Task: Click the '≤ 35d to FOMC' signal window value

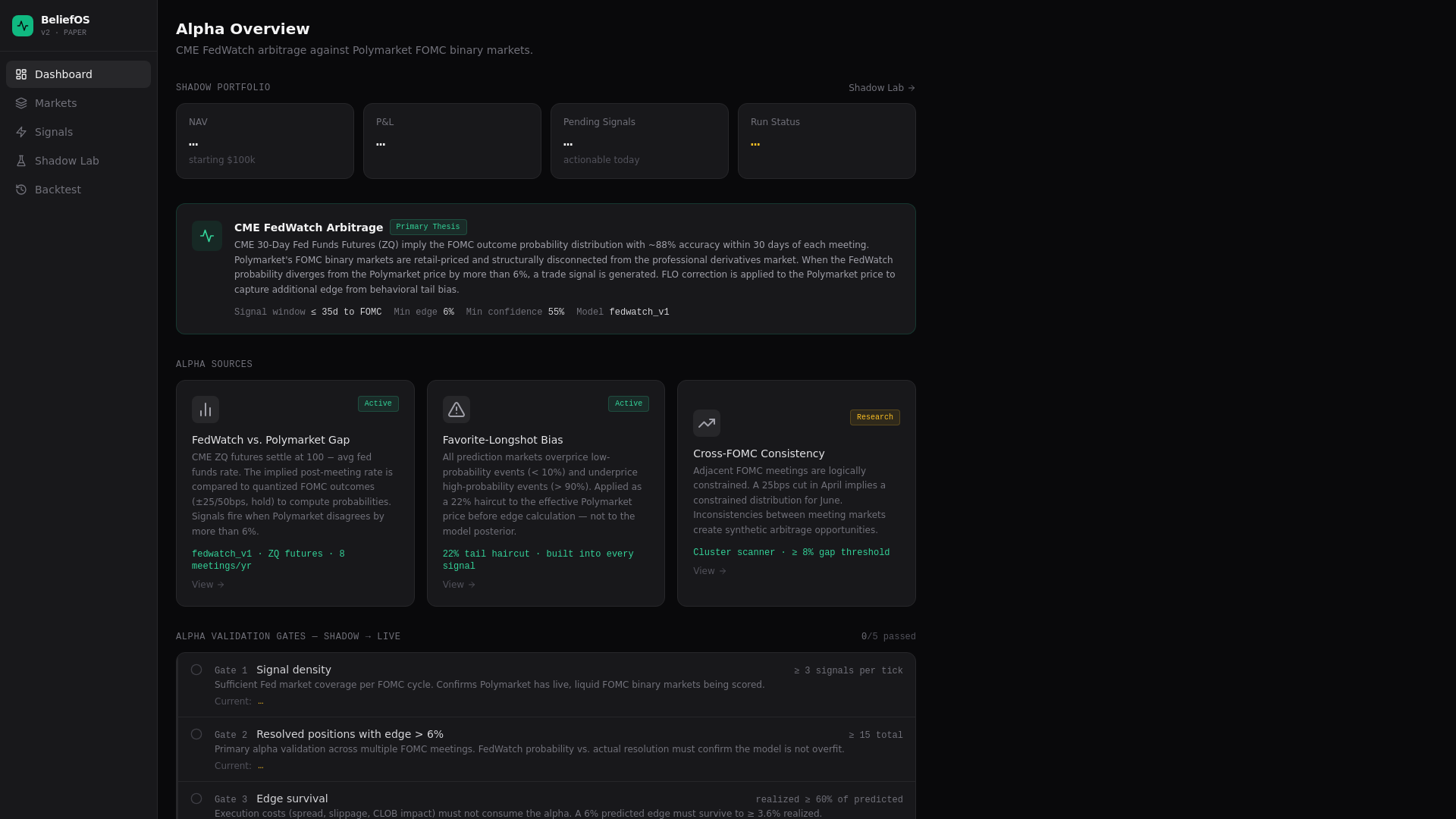Action: click(346, 312)
